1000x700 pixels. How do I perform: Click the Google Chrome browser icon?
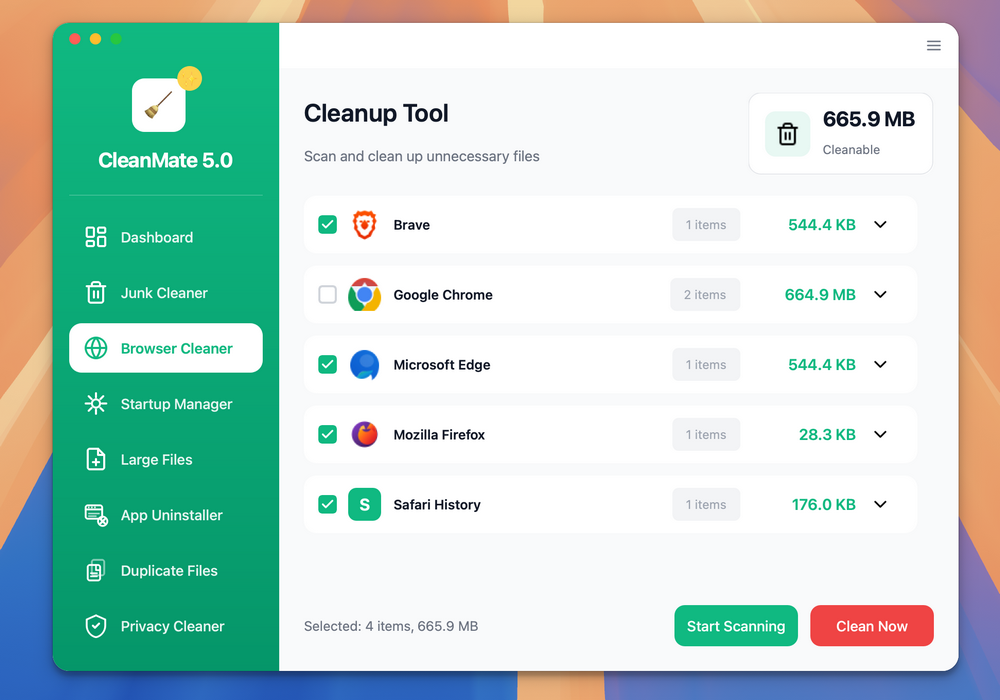coord(365,295)
